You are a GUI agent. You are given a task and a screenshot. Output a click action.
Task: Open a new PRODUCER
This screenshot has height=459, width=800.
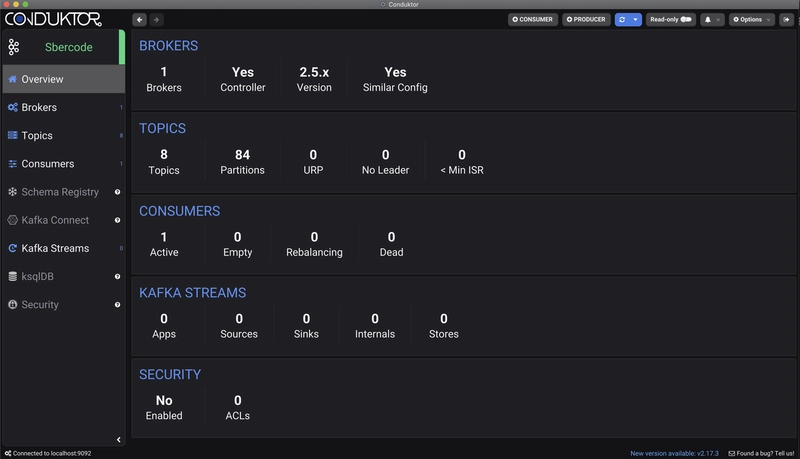tap(586, 19)
